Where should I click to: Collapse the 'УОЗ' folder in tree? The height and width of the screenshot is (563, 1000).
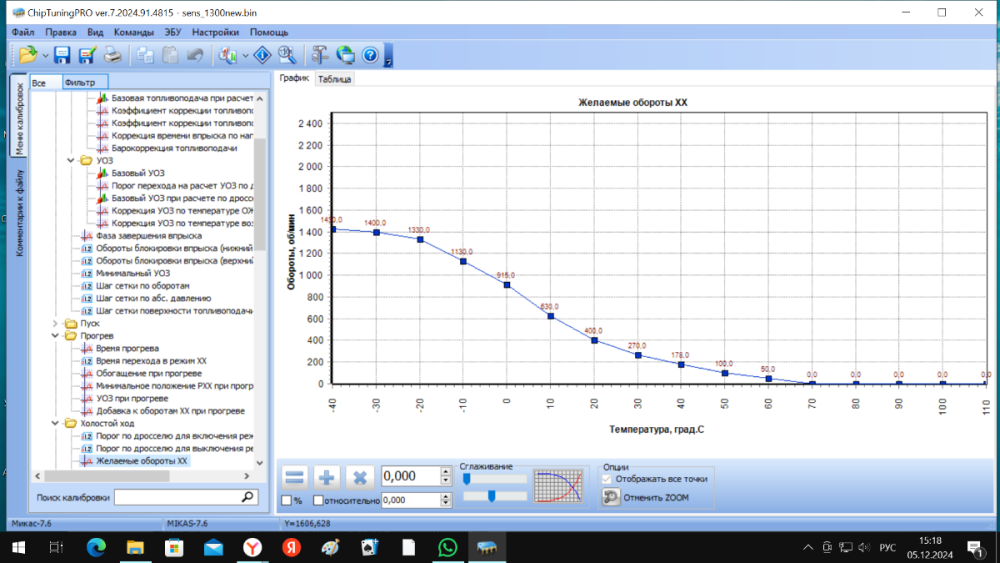click(70, 160)
